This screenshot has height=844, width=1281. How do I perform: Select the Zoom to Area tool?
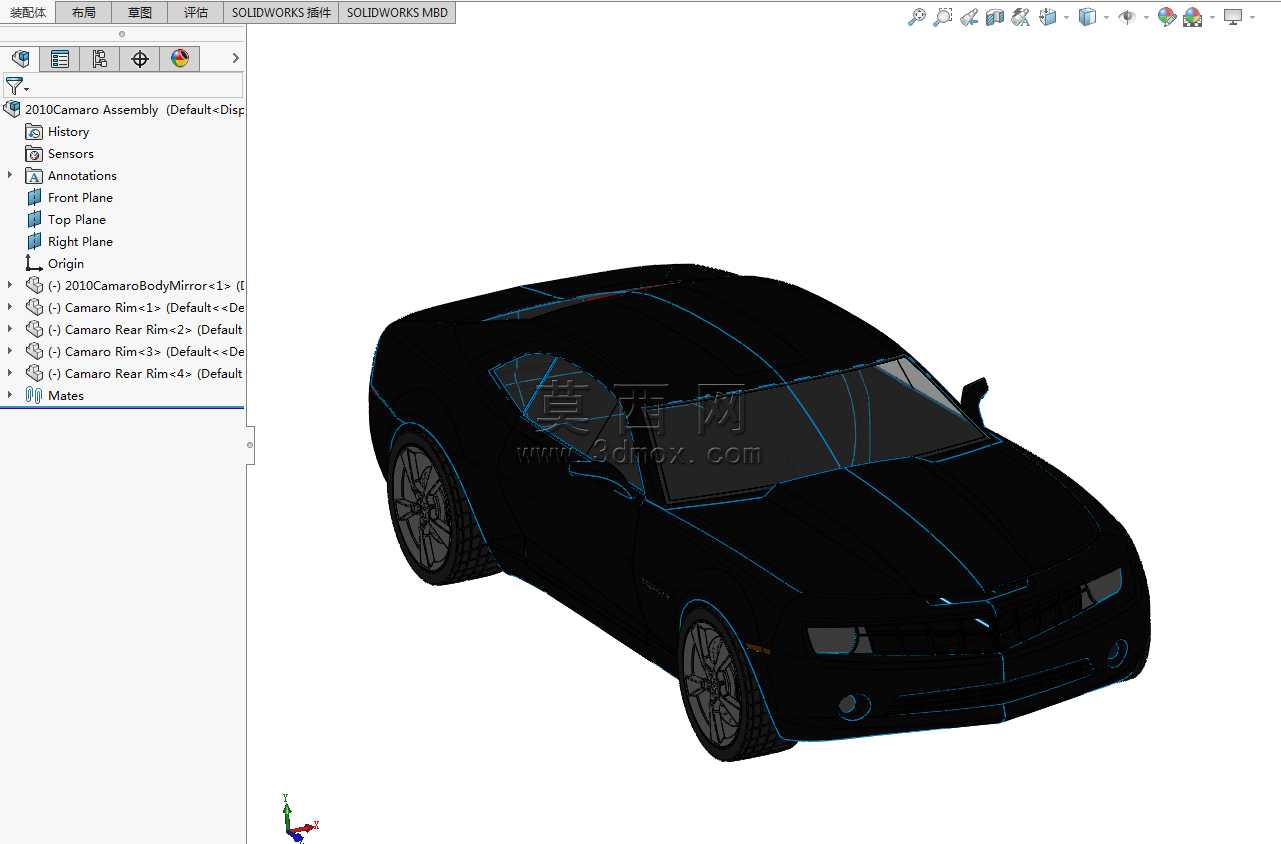click(942, 17)
